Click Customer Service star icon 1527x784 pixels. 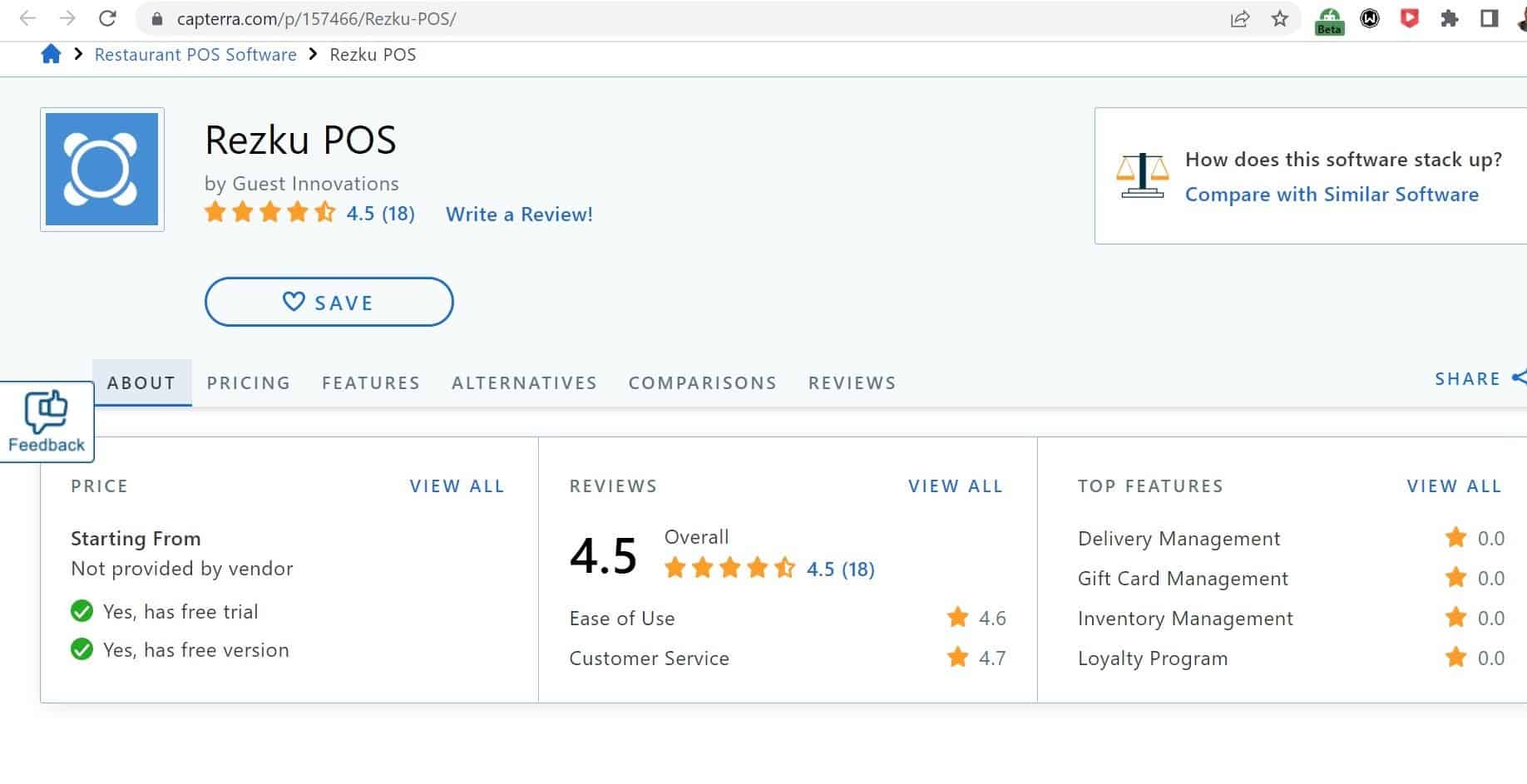957,658
